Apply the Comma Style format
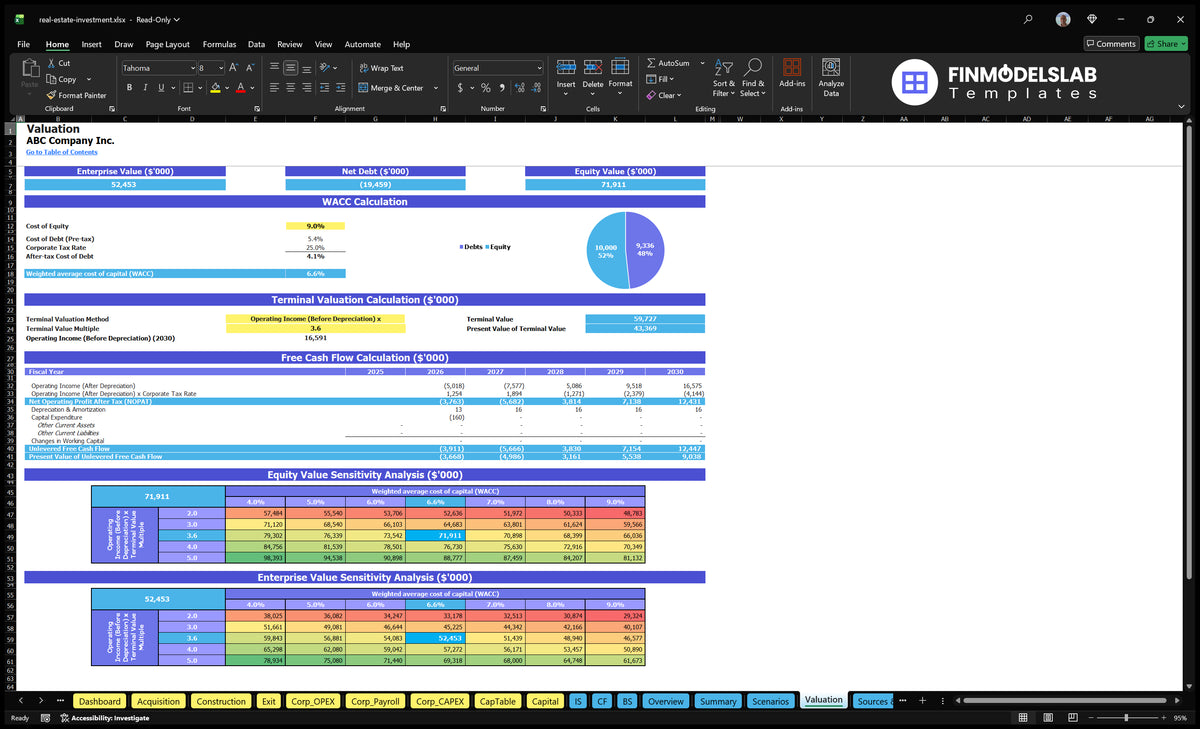 pyautogui.click(x=502, y=88)
